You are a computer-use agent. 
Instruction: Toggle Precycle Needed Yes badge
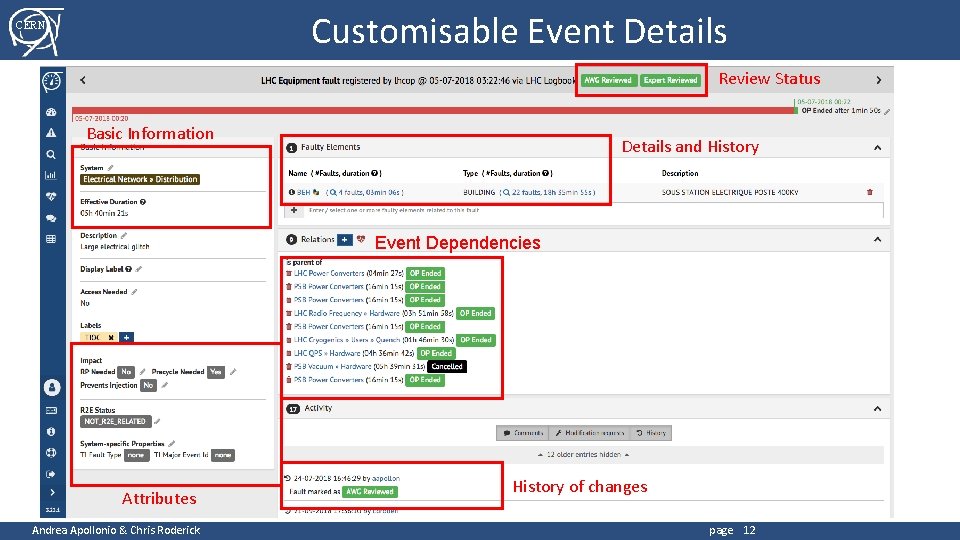coord(216,372)
